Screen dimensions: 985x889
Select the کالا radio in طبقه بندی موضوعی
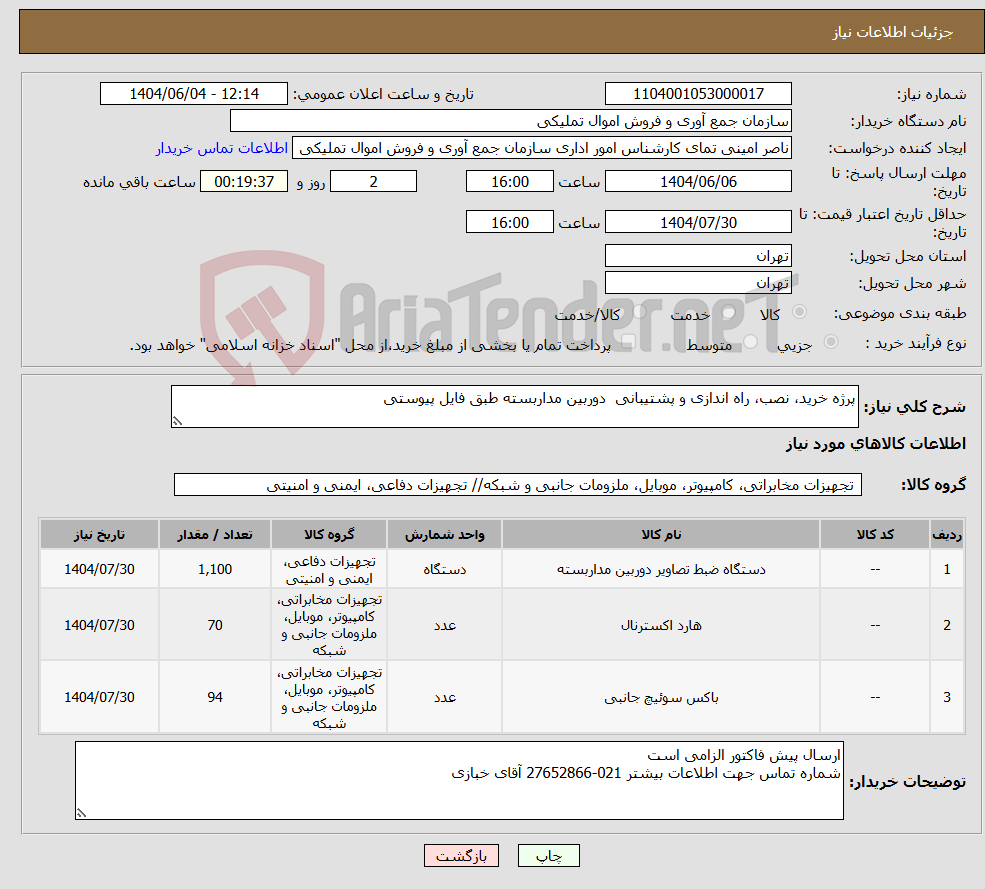pyautogui.click(x=800, y=311)
